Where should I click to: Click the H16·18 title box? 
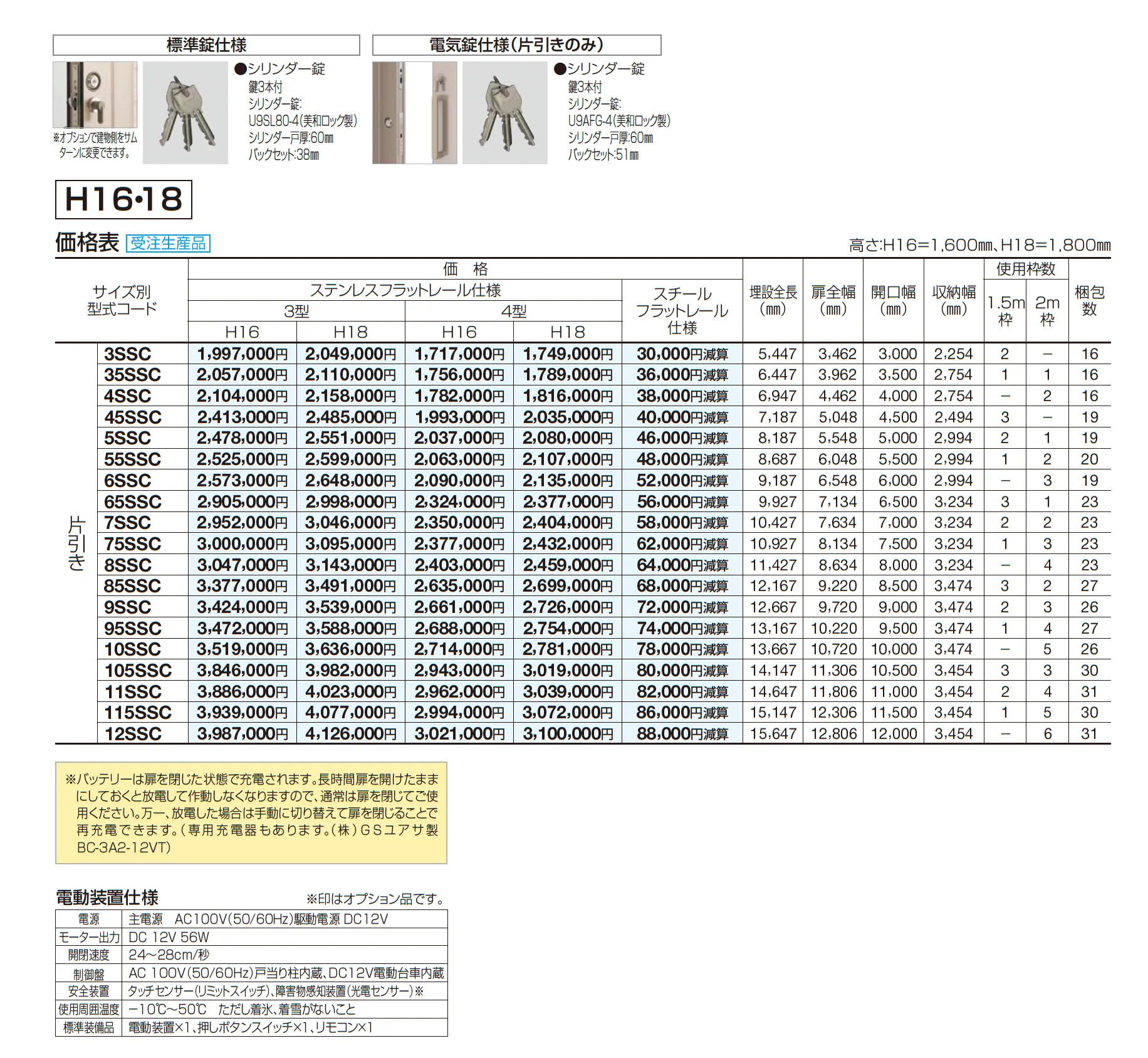tap(123, 199)
